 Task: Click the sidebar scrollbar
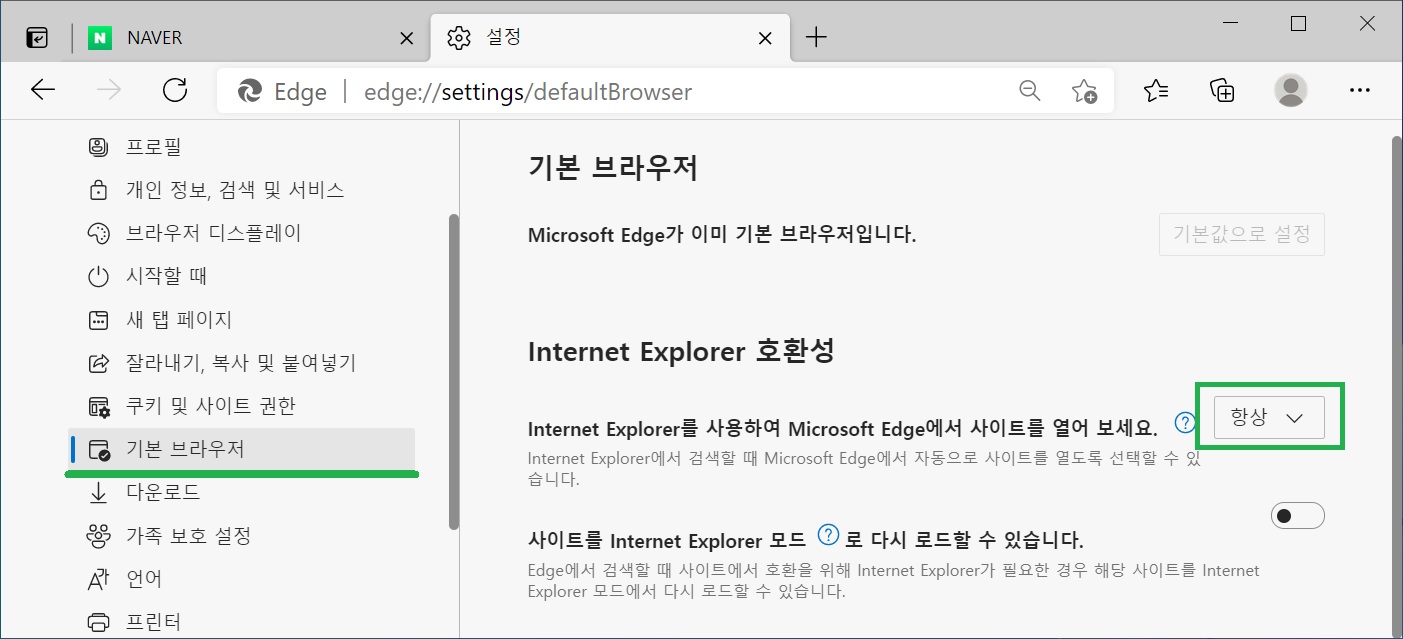[453, 371]
